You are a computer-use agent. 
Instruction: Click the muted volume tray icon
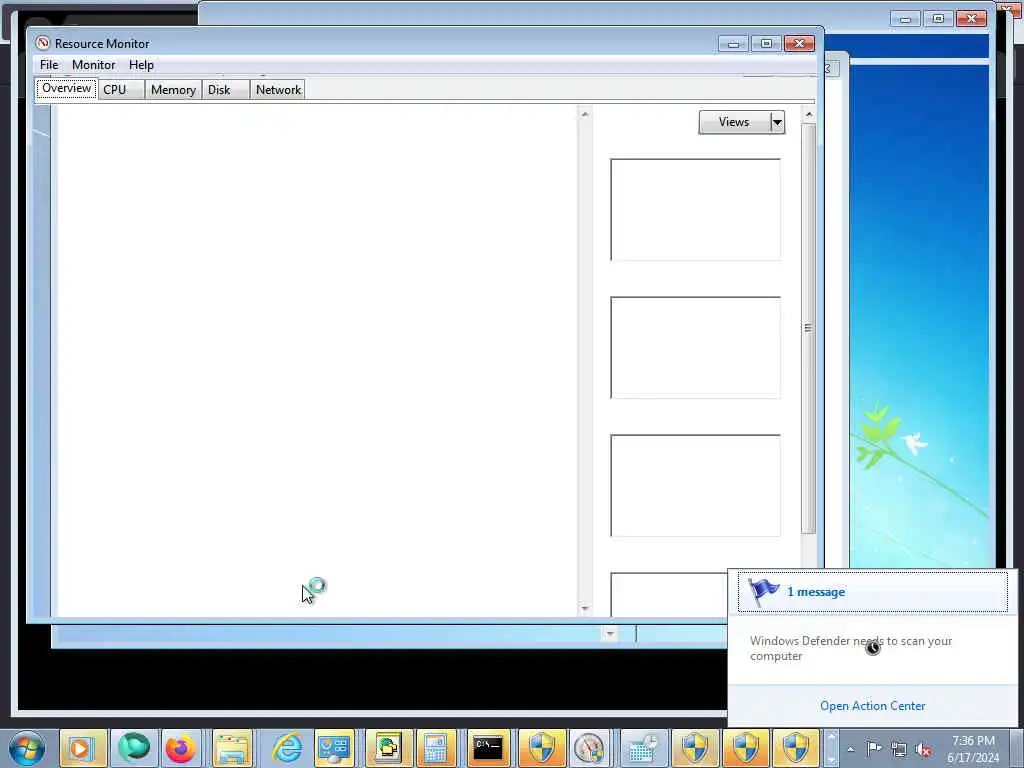[923, 749]
